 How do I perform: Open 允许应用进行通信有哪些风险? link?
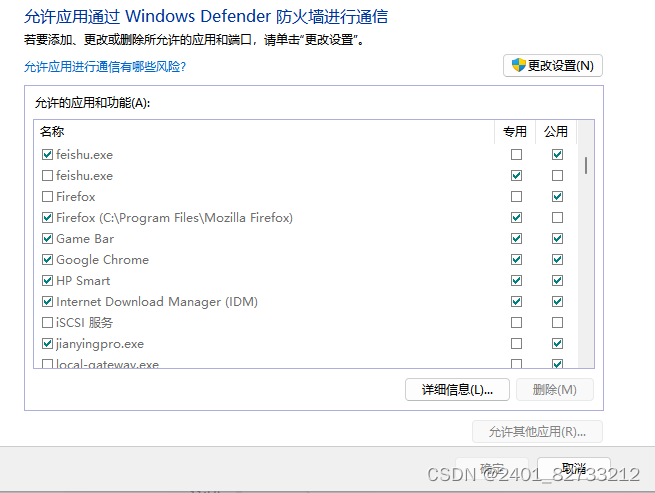[x=105, y=67]
